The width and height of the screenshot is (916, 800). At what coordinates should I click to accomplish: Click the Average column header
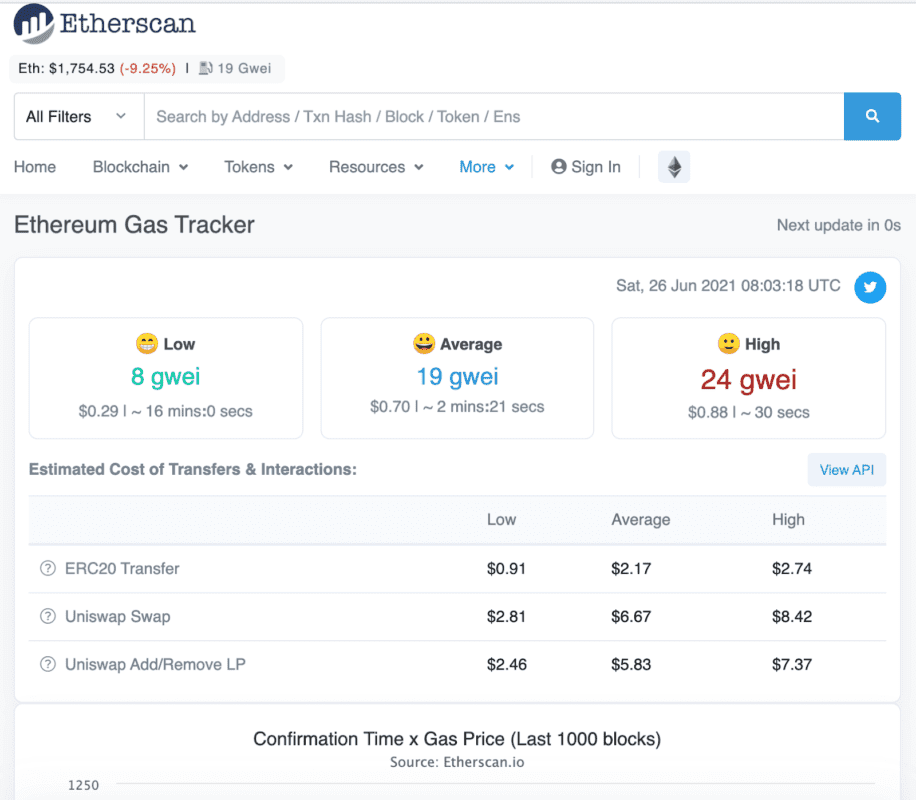640,520
